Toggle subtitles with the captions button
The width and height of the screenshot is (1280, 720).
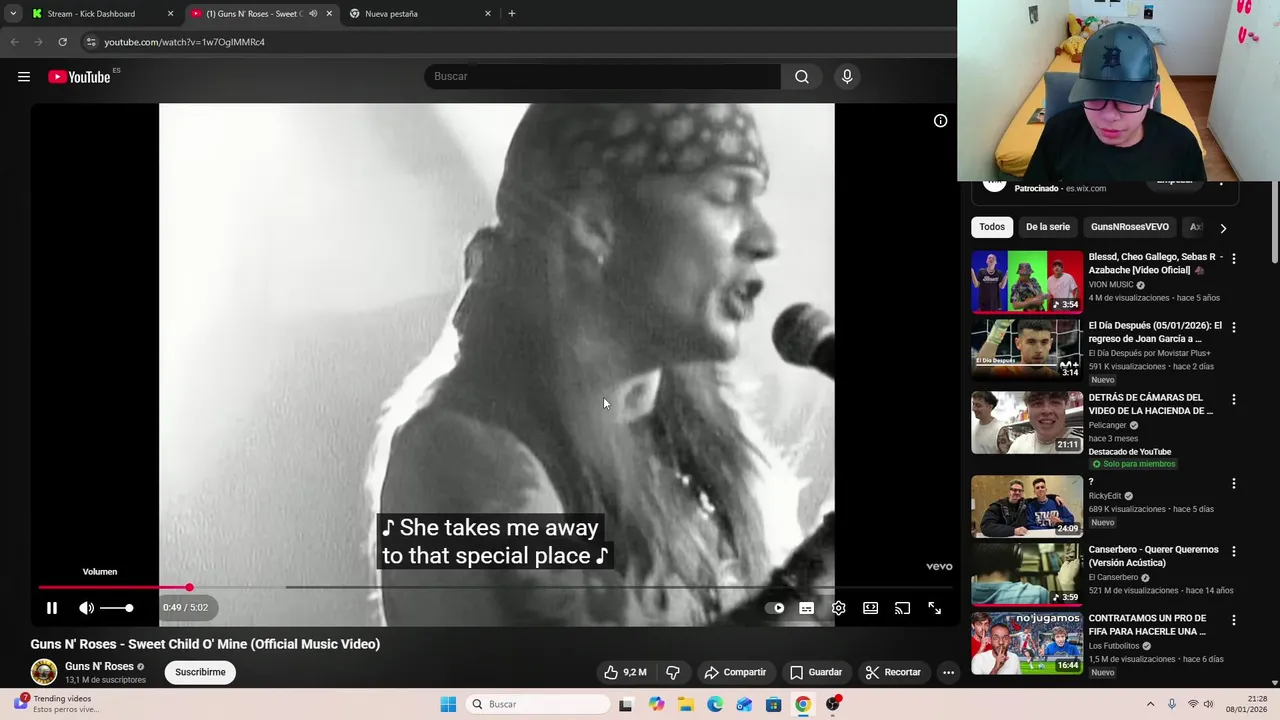point(807,608)
